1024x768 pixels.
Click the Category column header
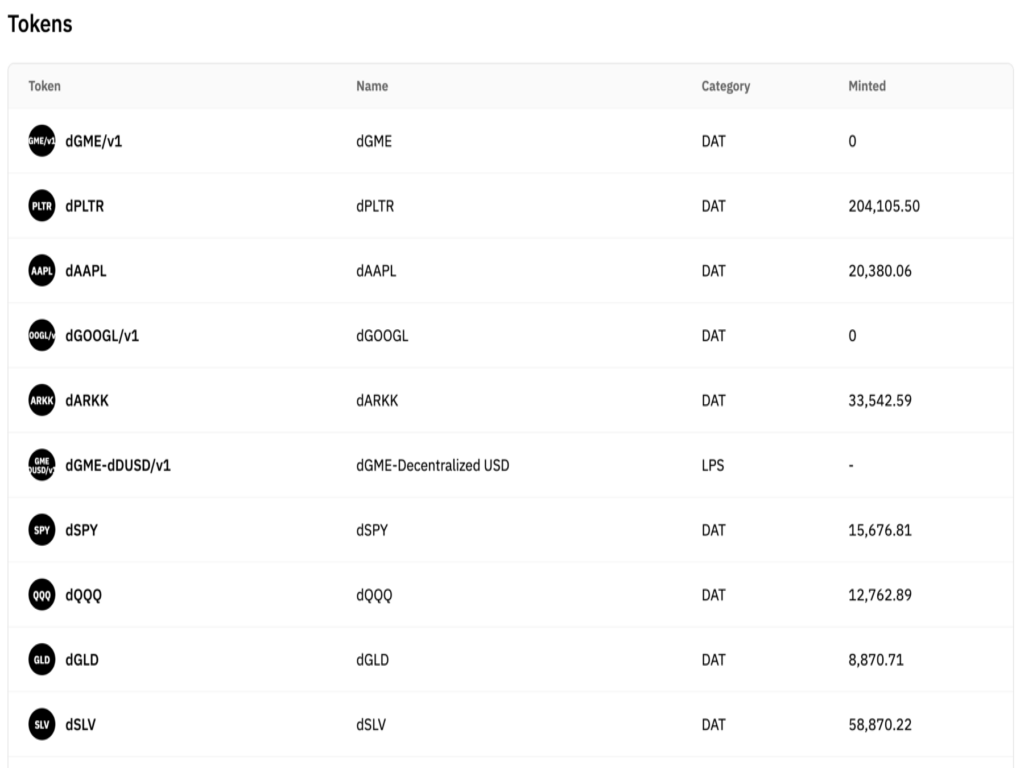725,86
